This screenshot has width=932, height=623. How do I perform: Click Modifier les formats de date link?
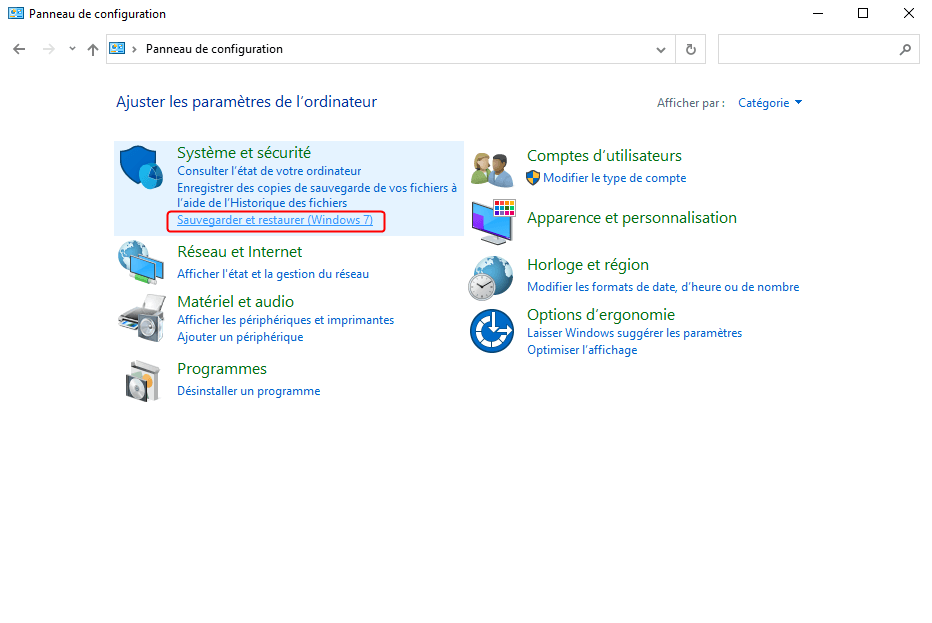pos(663,287)
